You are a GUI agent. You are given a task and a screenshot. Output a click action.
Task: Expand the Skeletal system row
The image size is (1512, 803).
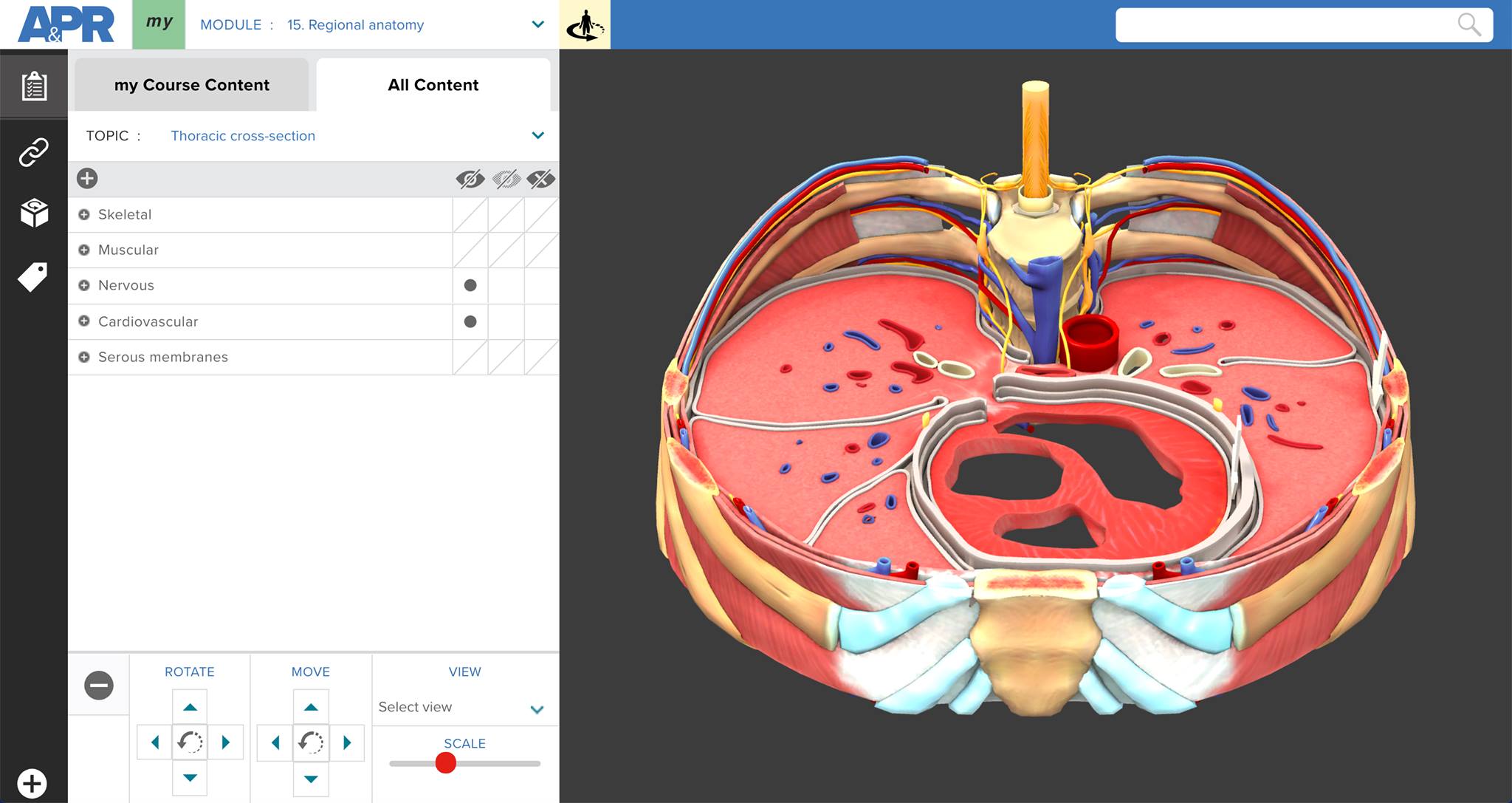click(x=84, y=214)
